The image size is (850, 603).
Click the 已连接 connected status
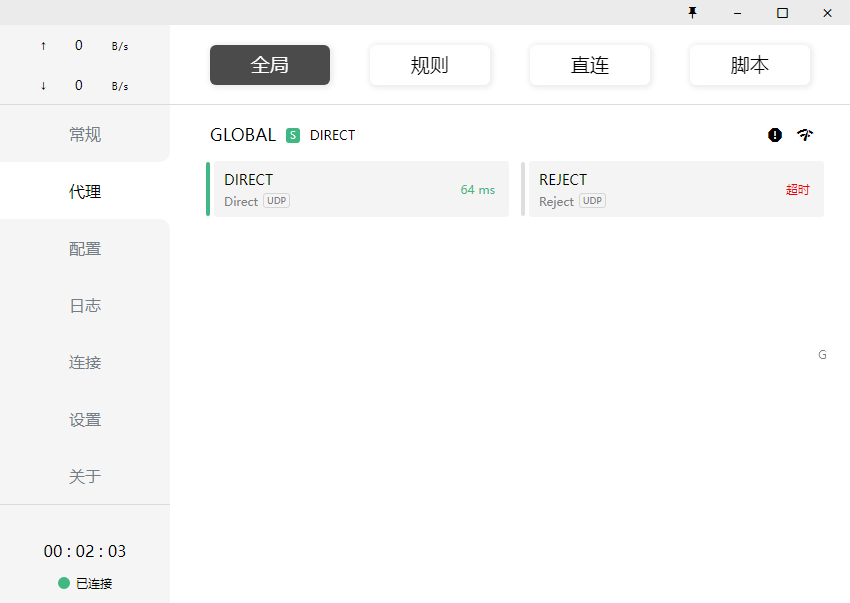pos(85,583)
